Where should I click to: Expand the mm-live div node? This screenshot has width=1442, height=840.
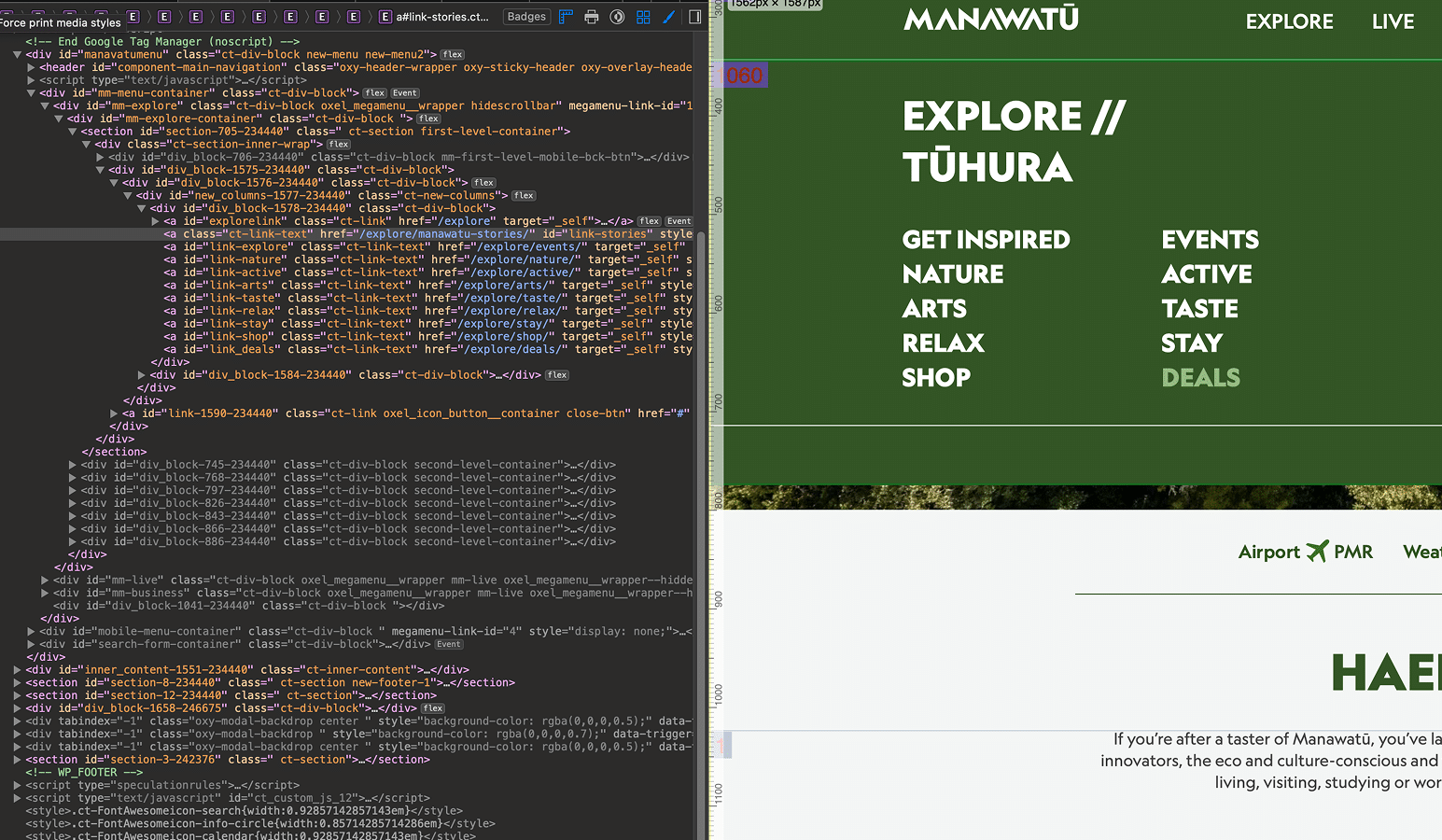[x=45, y=581]
